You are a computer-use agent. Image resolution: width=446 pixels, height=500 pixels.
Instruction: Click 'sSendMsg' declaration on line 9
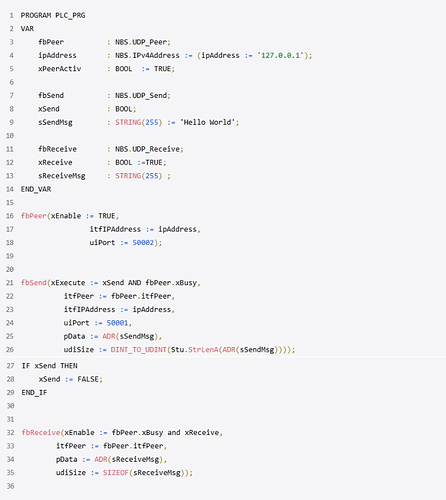[55, 123]
